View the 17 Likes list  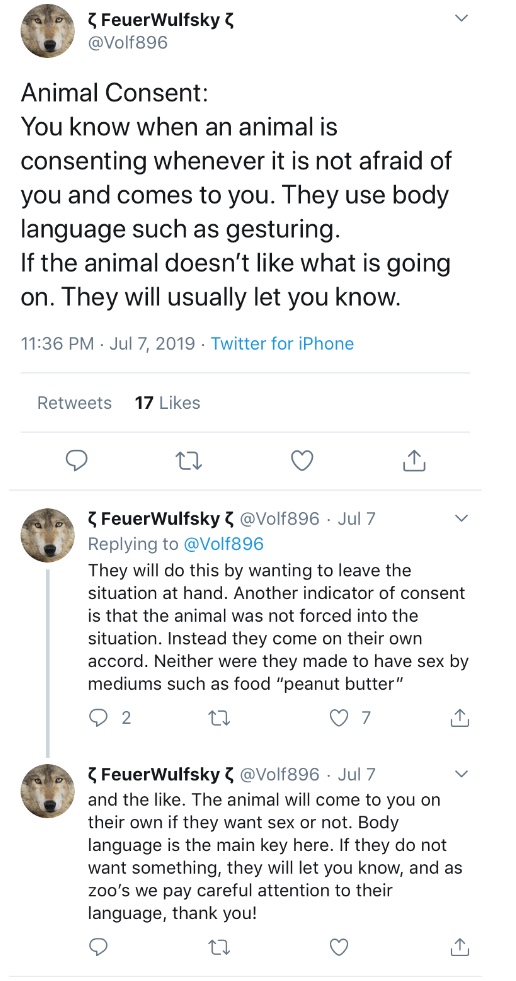pyautogui.click(x=168, y=403)
